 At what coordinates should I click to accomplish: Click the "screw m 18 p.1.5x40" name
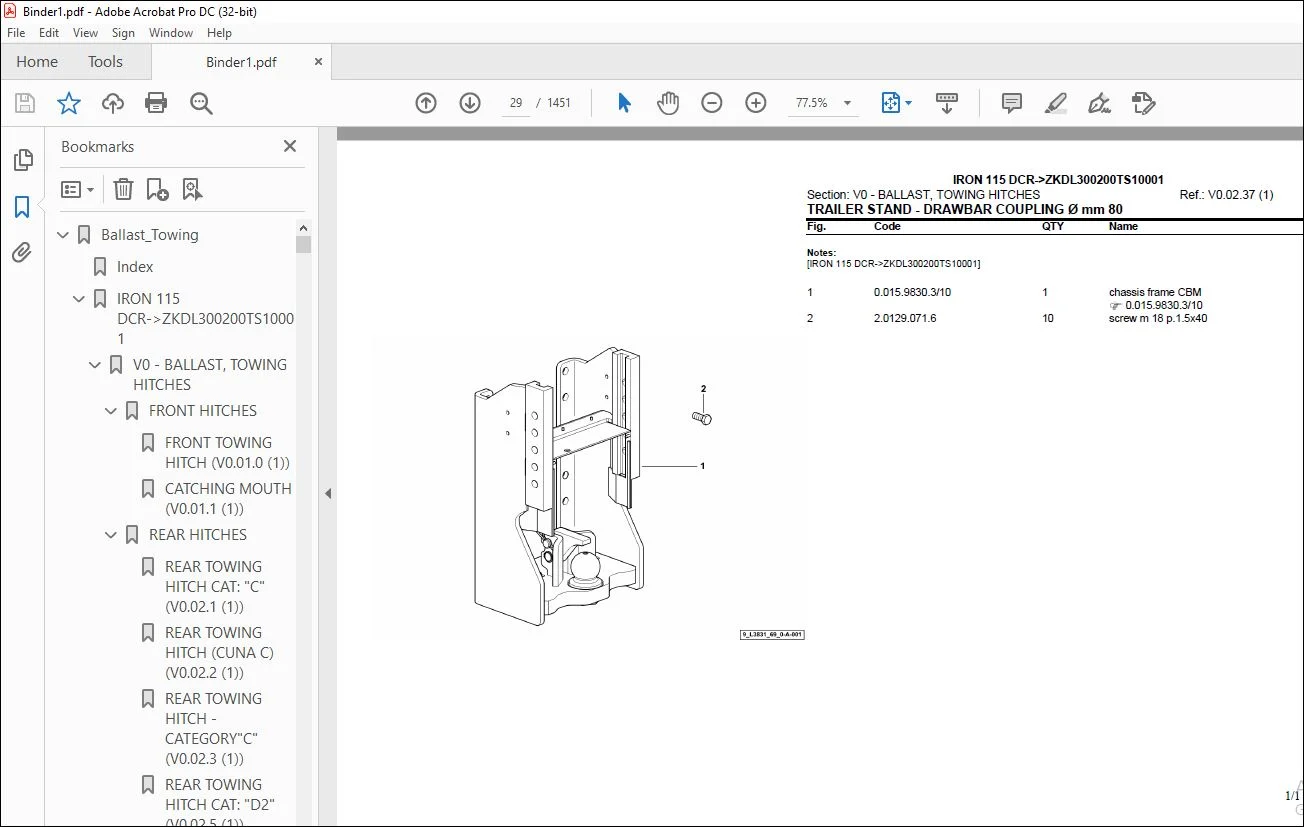pos(1158,319)
